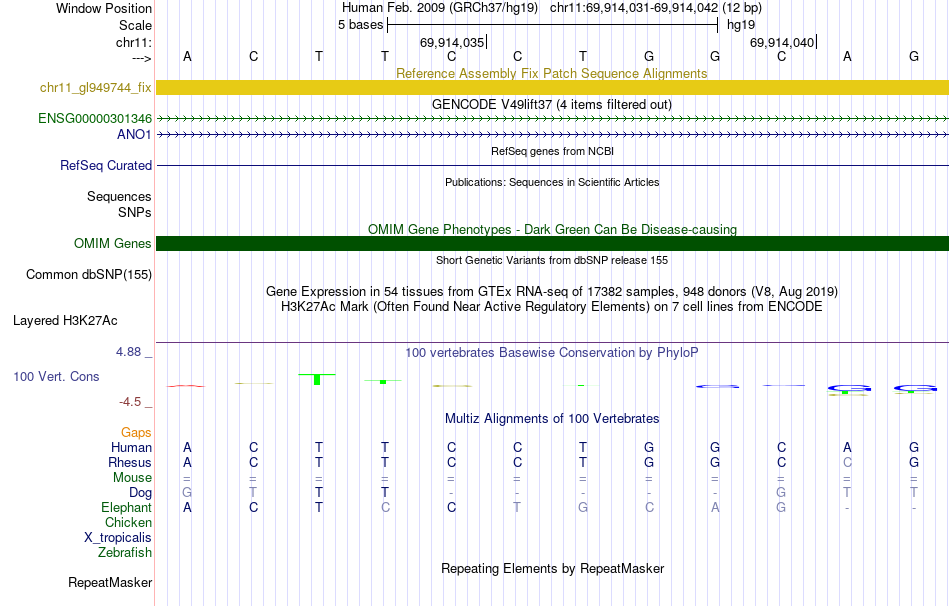Click the Elephant species row label
This screenshot has height=606, width=950.
(x=127, y=508)
